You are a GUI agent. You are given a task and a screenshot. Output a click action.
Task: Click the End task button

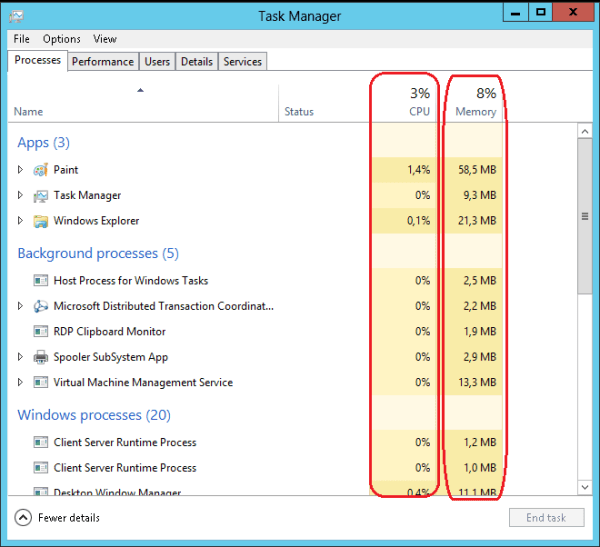point(545,518)
